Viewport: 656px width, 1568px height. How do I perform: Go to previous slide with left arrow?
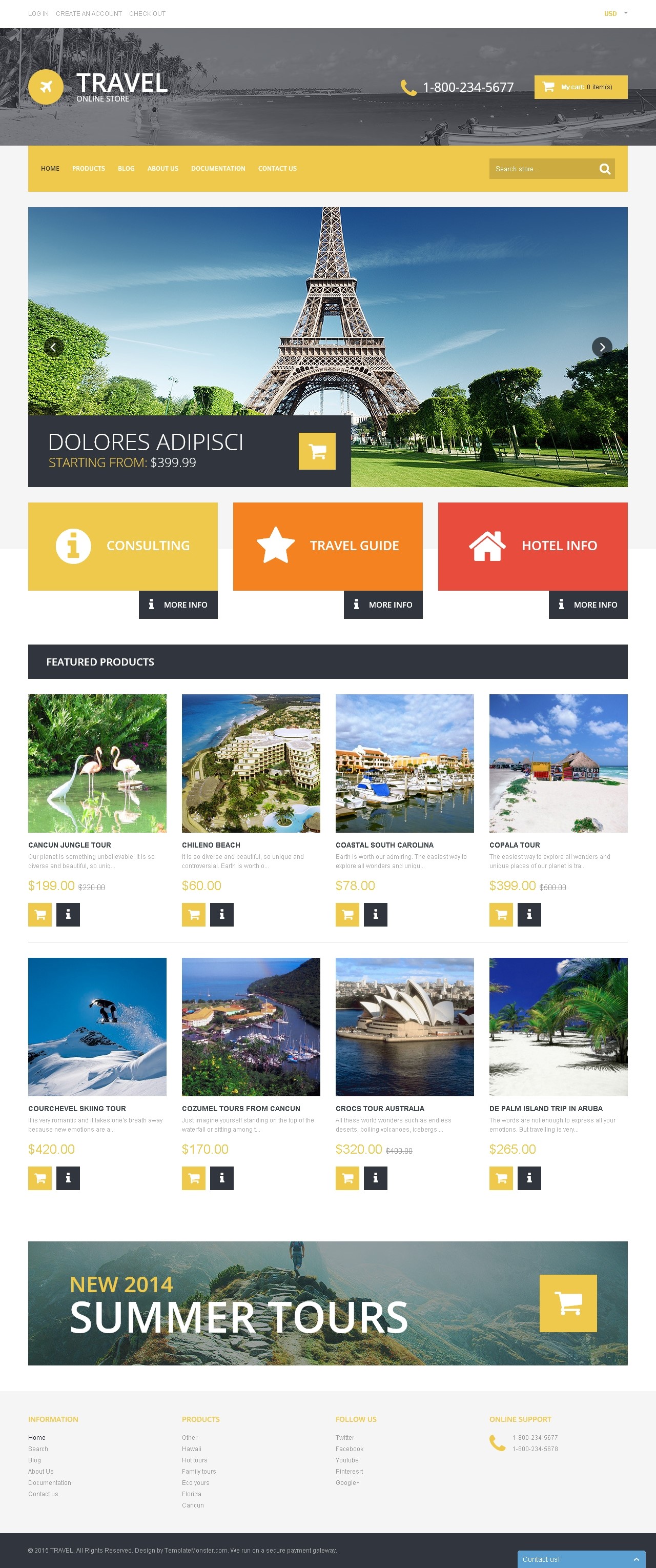(x=53, y=347)
